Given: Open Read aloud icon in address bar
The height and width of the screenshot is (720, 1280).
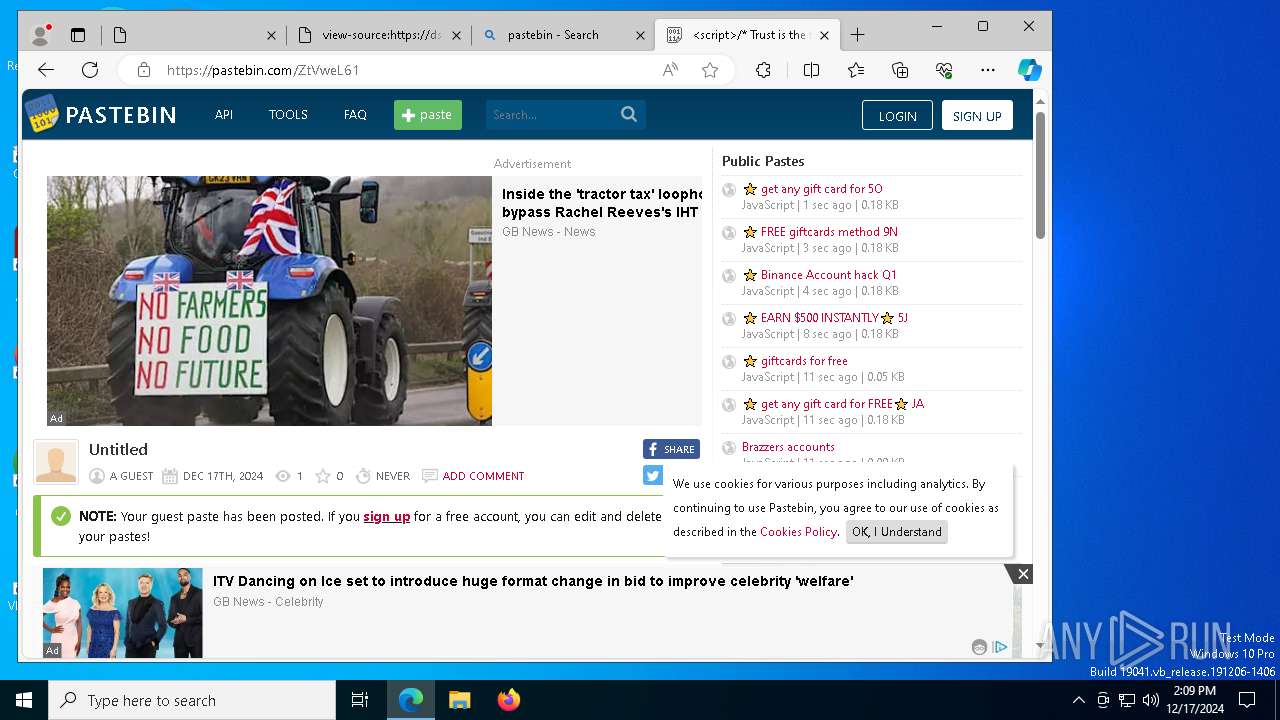Looking at the screenshot, I should [x=670, y=70].
